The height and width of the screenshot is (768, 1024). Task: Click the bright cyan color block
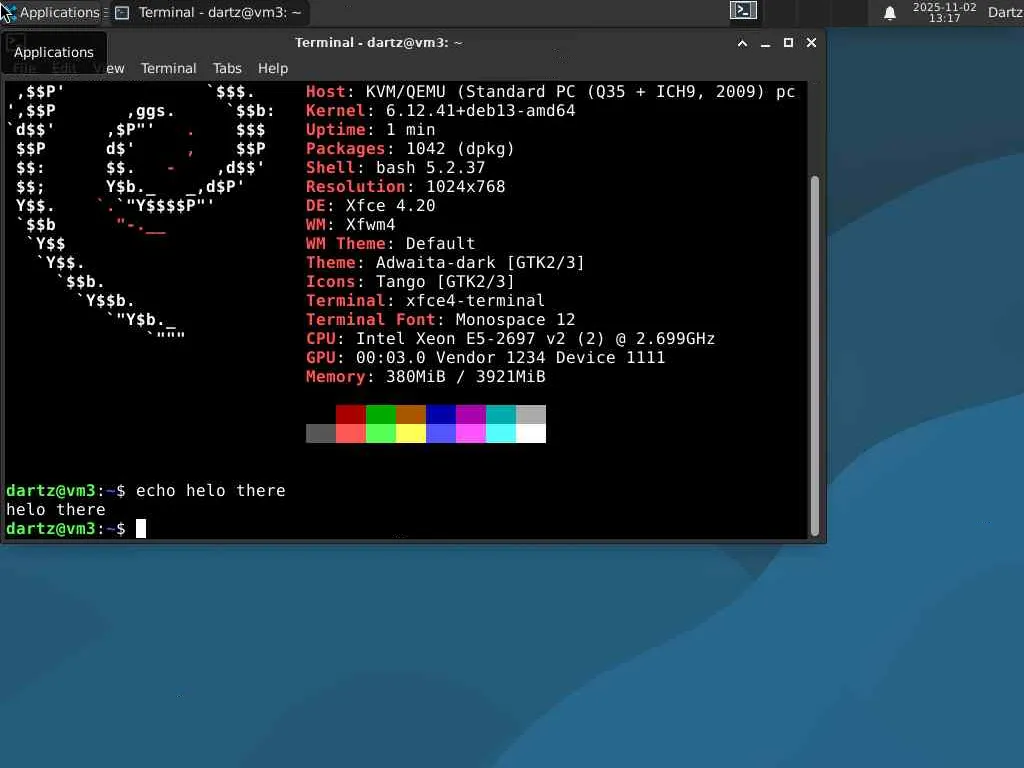tap(501, 433)
